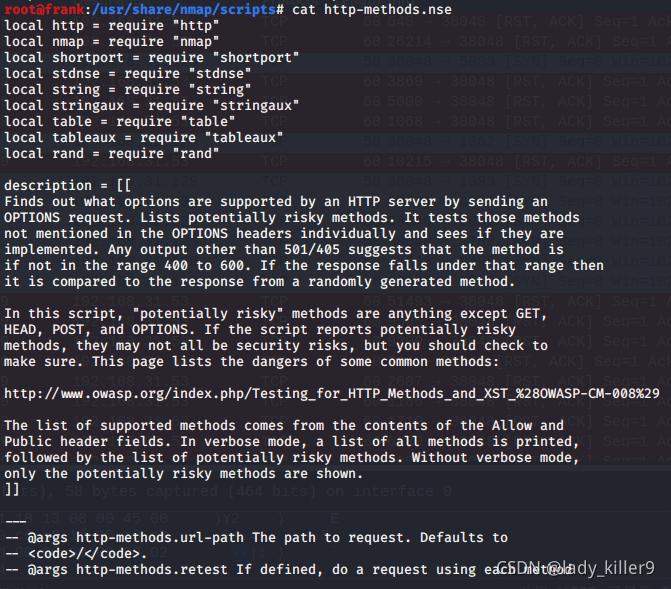Viewport: 671px width, 589px height.
Task: Click the 'local stringaux = require' line
Action: point(151,105)
